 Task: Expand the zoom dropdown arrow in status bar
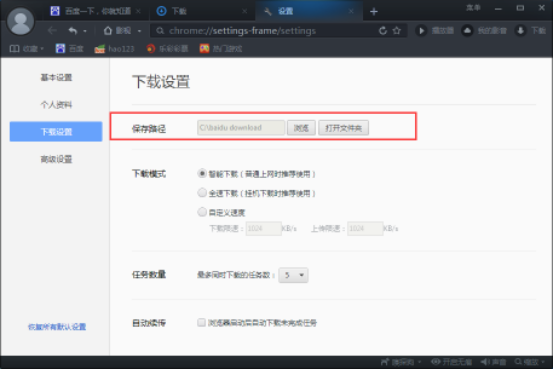[543, 362]
